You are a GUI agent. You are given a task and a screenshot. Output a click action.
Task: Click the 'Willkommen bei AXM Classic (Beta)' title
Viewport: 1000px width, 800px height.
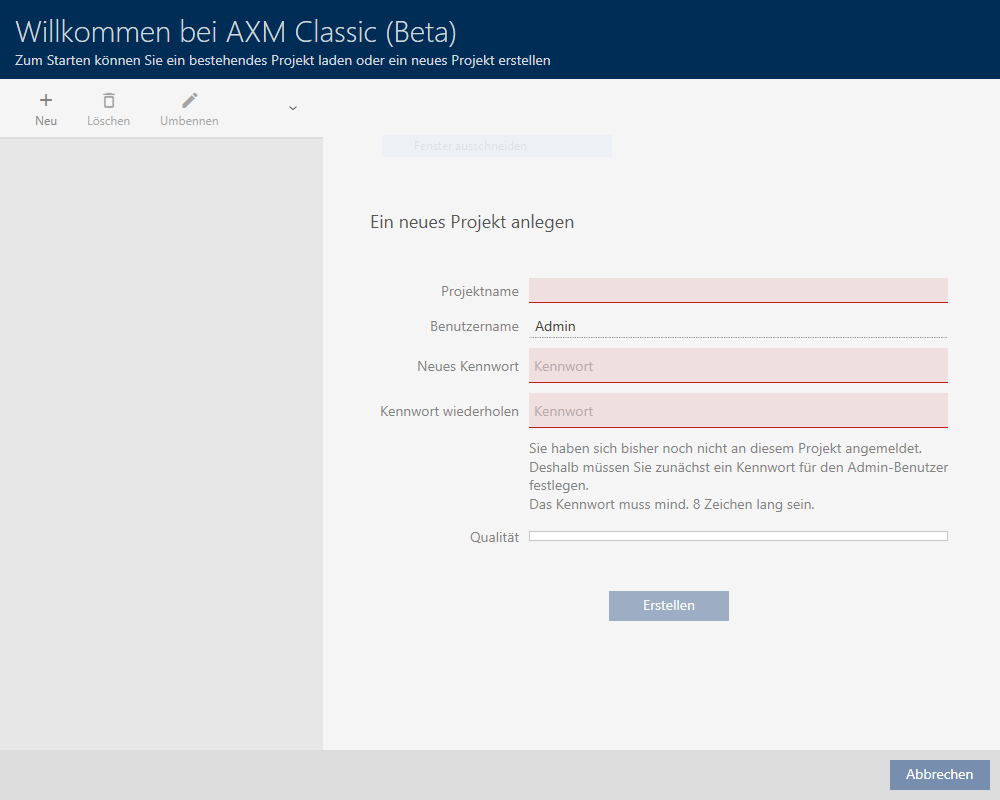pyautogui.click(x=236, y=32)
